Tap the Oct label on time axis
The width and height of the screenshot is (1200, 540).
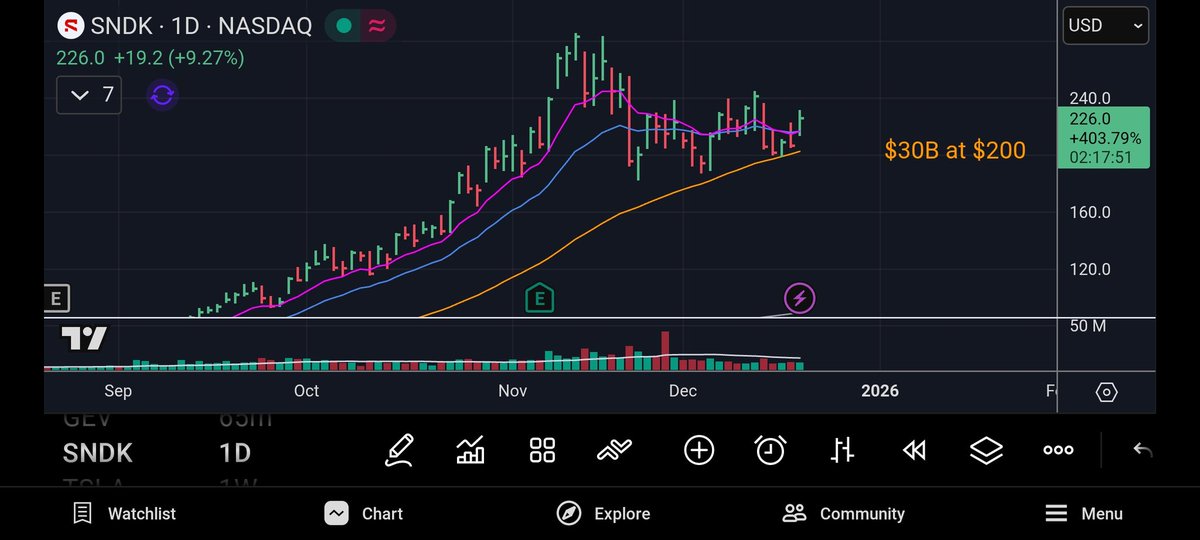[x=306, y=391]
